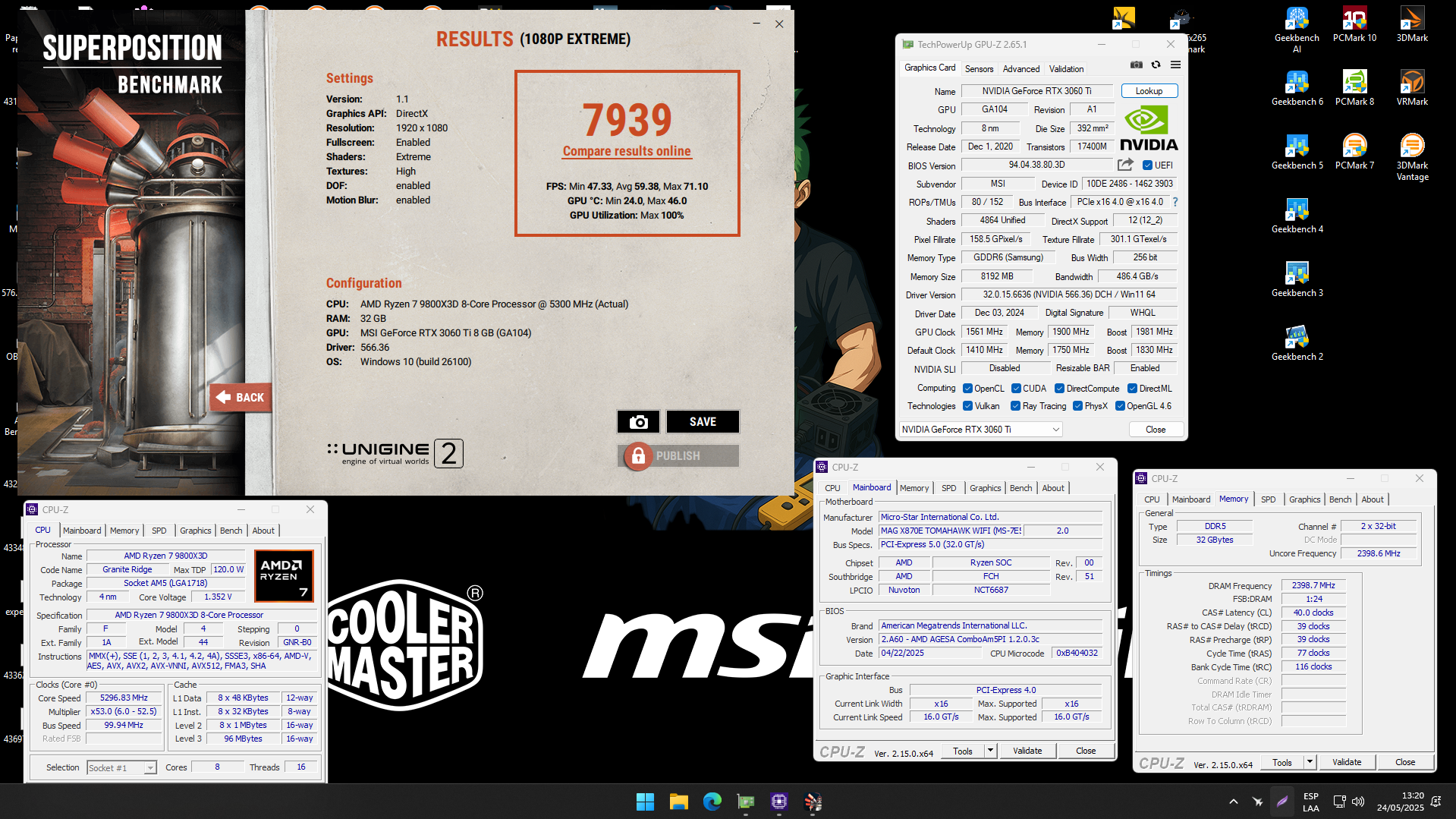
Task: Open Geekbench 2 desktop icon
Action: pyautogui.click(x=1297, y=343)
